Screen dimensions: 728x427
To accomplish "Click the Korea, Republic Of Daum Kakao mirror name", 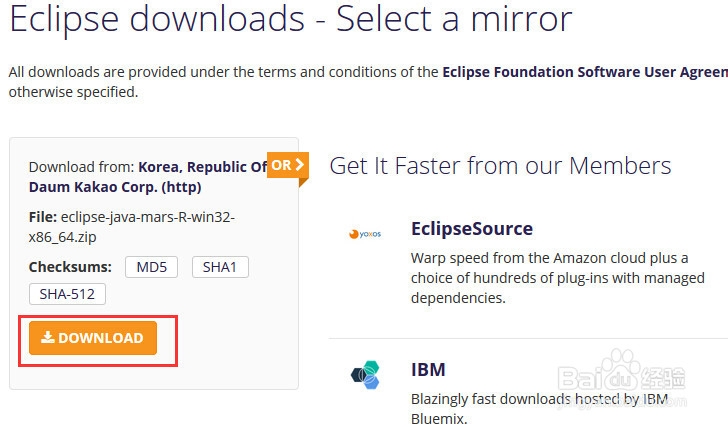I will click(x=202, y=167).
